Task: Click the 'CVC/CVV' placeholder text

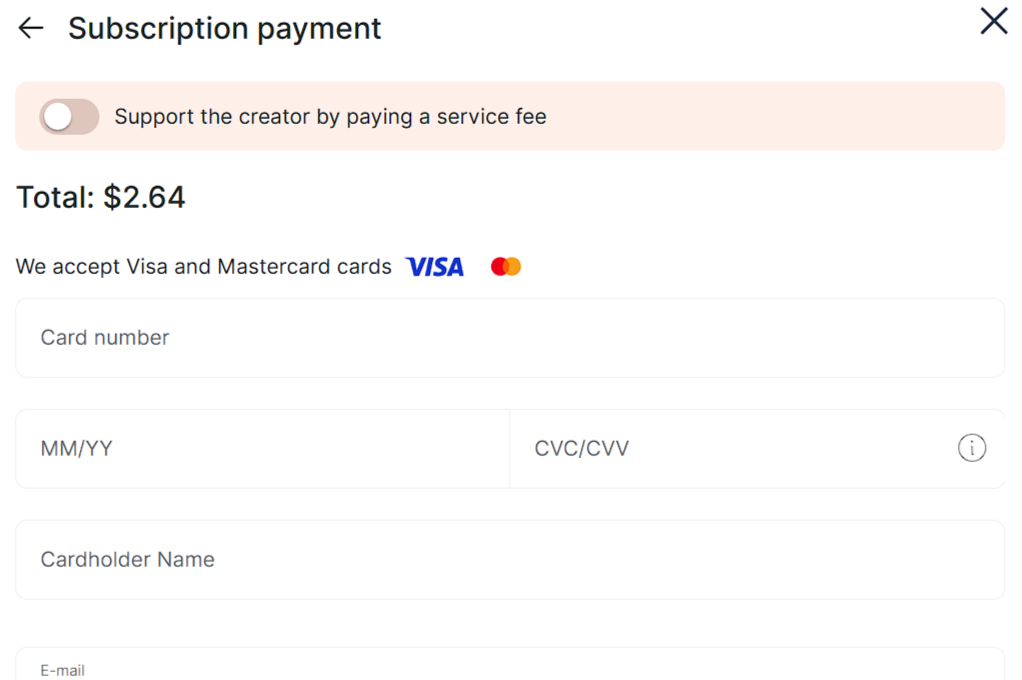Action: coord(581,449)
